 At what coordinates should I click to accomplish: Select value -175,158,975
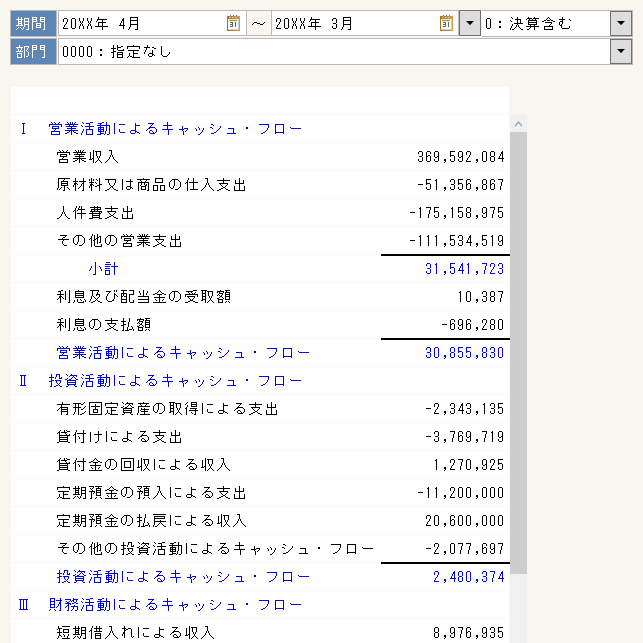(456, 213)
